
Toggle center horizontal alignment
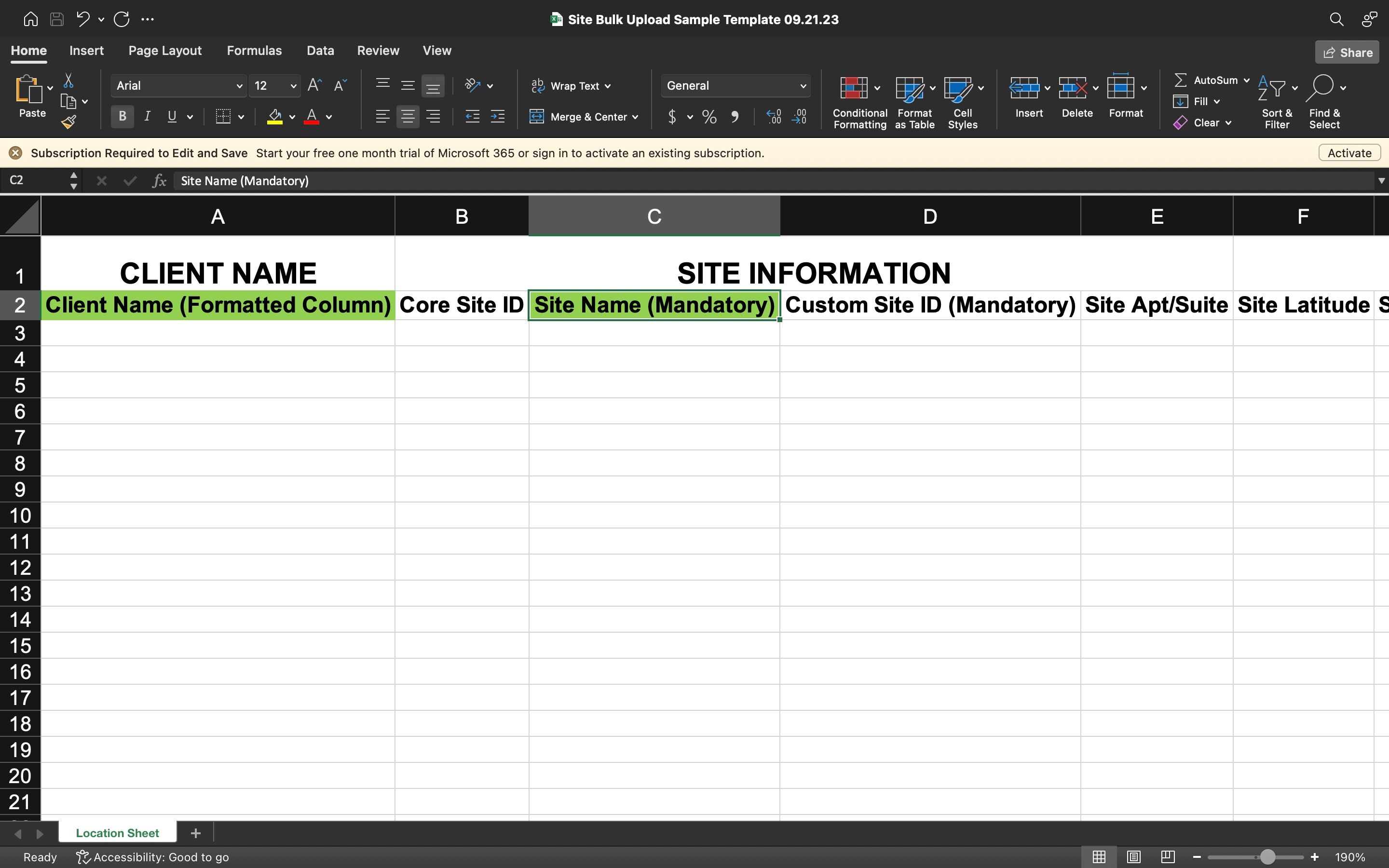408,117
